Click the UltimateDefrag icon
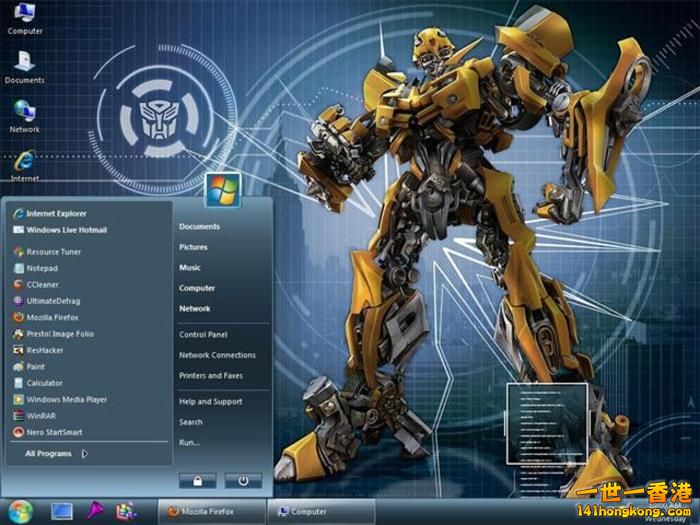This screenshot has width=700, height=525. (18, 301)
